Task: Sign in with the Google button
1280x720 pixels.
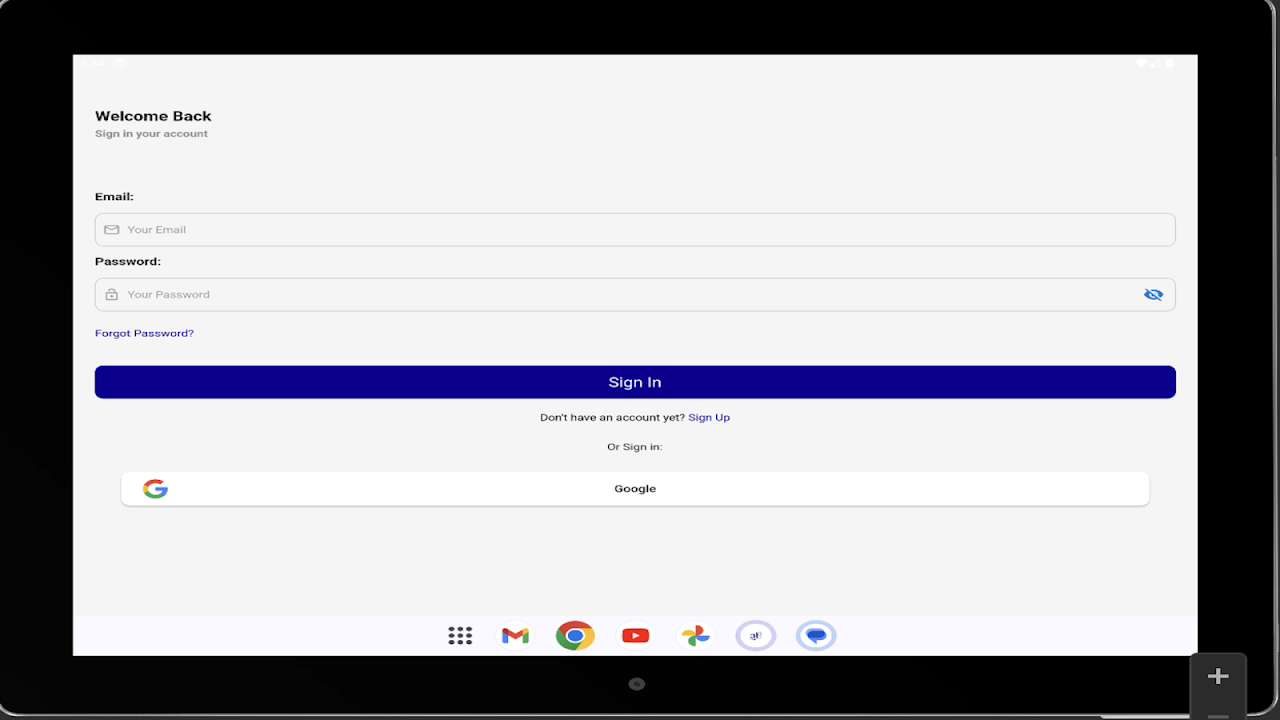Action: pyautogui.click(x=635, y=489)
